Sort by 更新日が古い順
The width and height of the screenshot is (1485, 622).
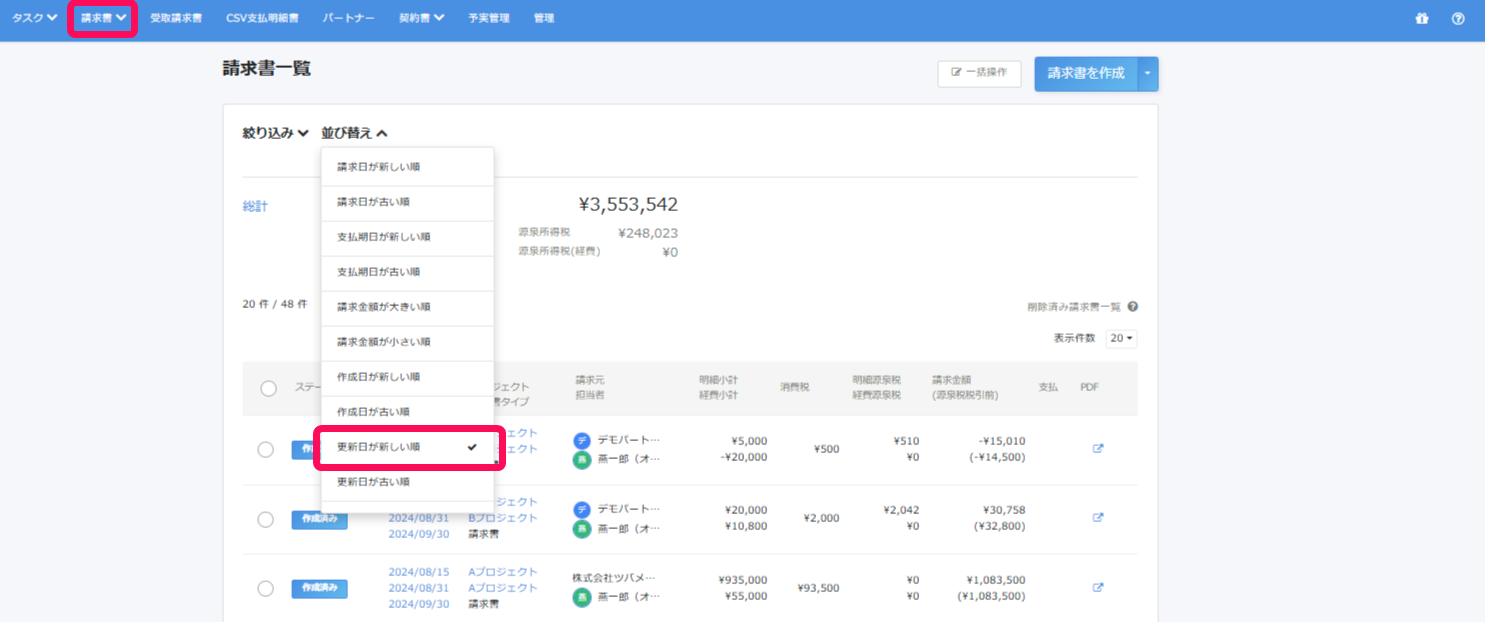pos(407,482)
